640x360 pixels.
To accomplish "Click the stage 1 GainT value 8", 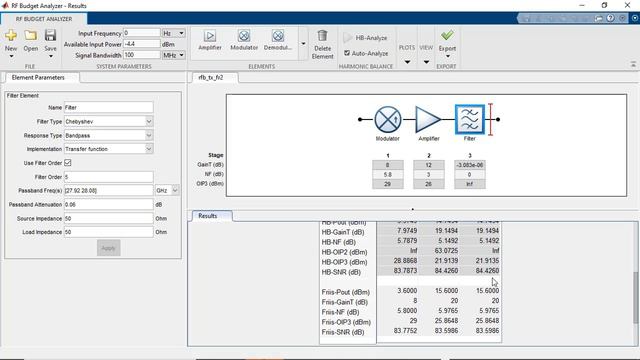I will pos(388,165).
